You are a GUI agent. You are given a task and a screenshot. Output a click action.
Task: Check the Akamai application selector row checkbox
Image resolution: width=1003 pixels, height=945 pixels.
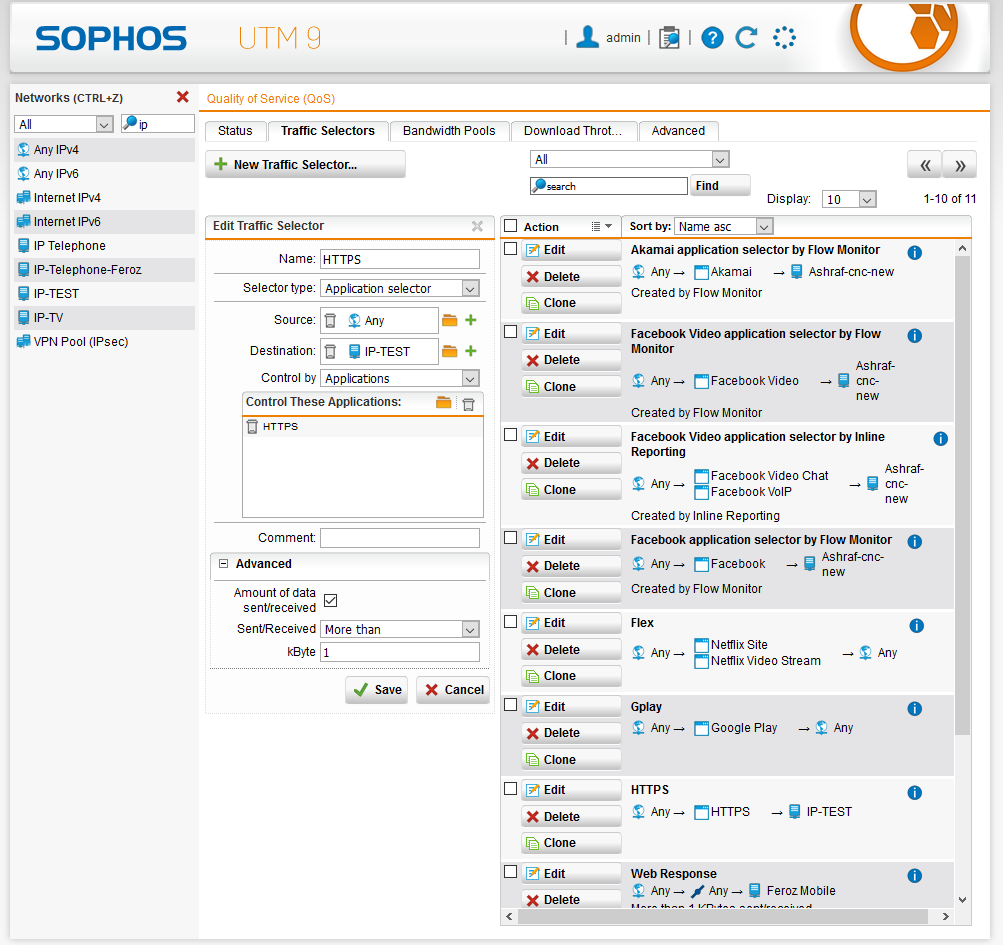[x=510, y=248]
